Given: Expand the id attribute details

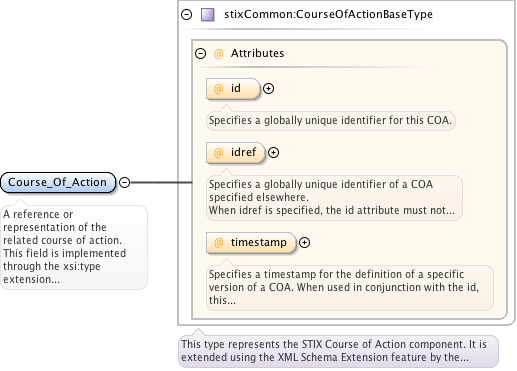Looking at the screenshot, I should pos(268,88).
